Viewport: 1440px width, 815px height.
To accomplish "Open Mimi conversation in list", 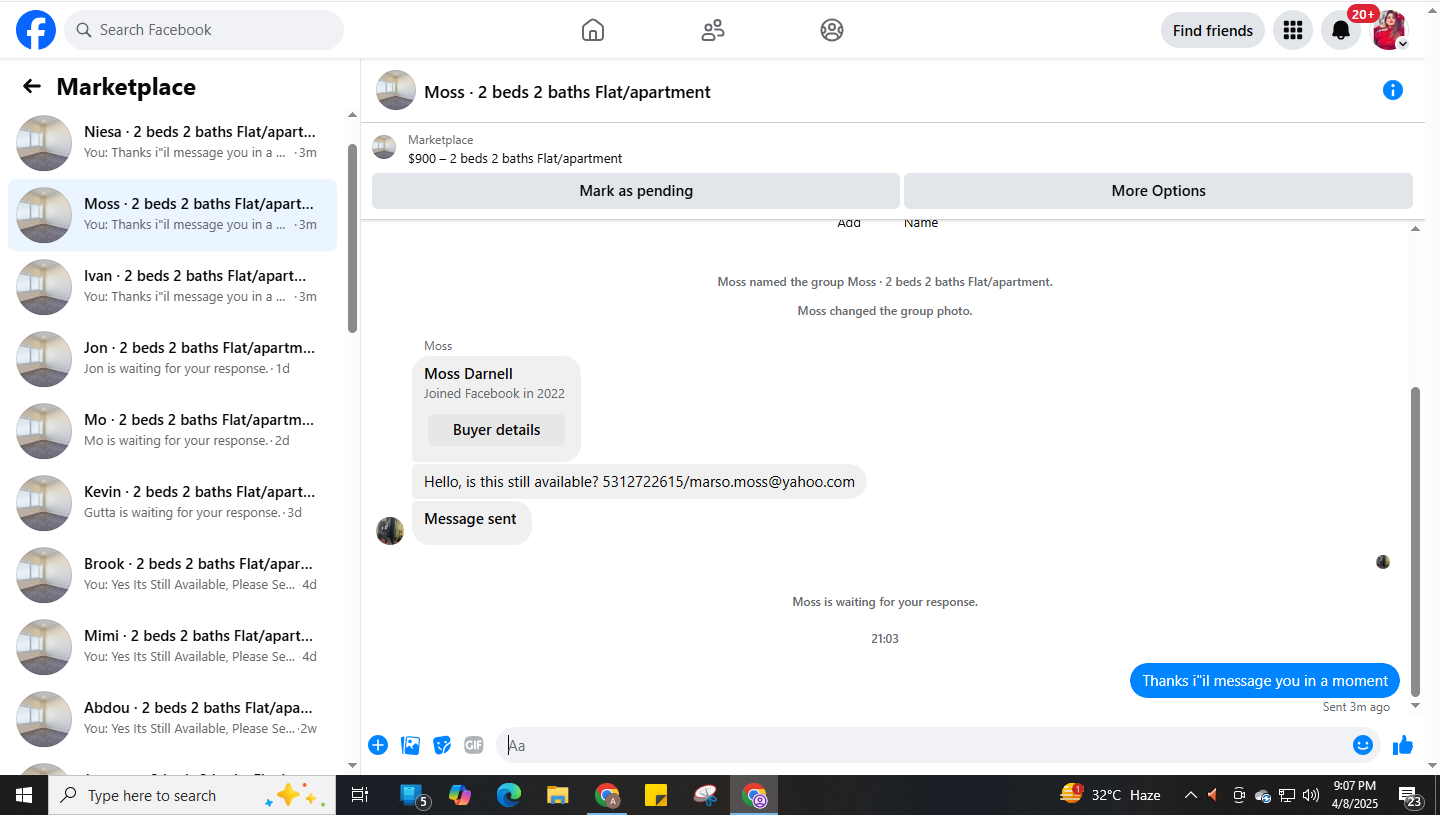I will [x=172, y=647].
